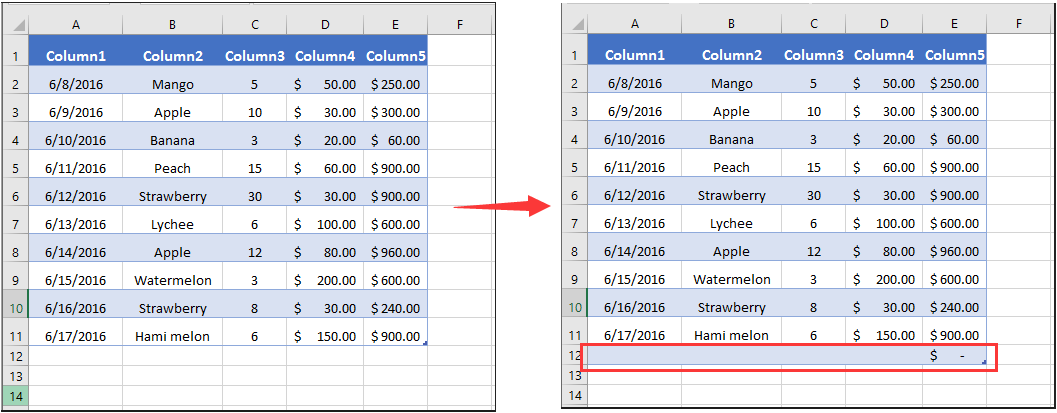
Task: Select Hami melon cell in right sheet
Action: pyautogui.click(x=731, y=336)
